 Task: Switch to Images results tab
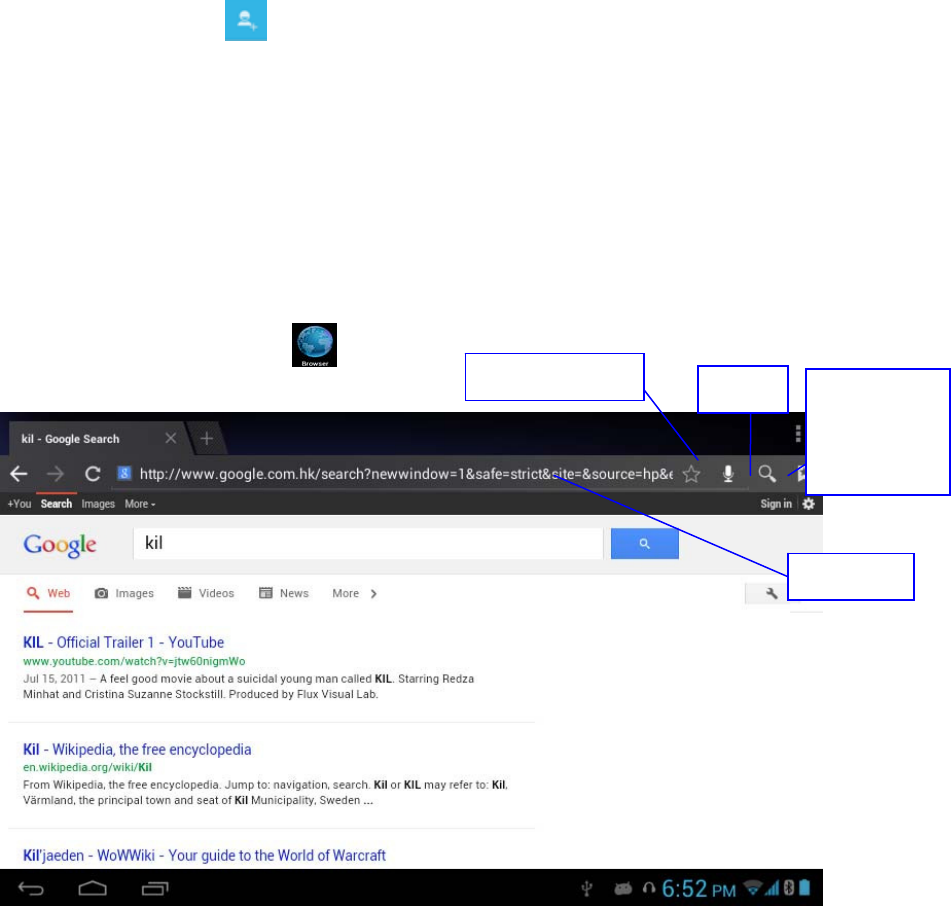coord(124,593)
